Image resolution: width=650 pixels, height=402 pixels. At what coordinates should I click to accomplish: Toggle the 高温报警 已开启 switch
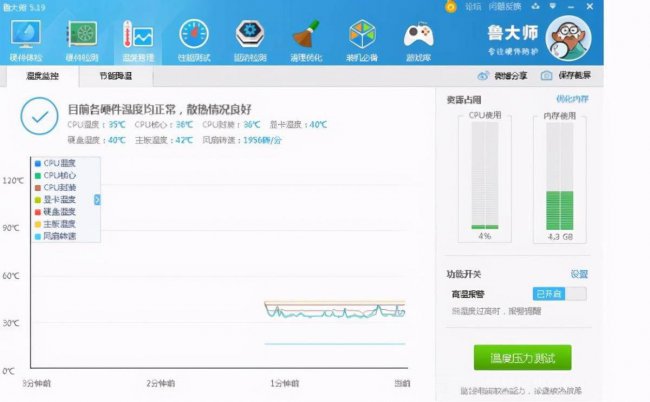pyautogui.click(x=559, y=294)
